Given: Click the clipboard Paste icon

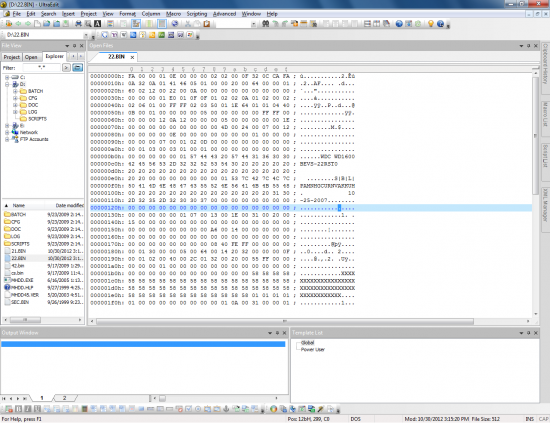Looking at the screenshot, I should coord(207,24).
